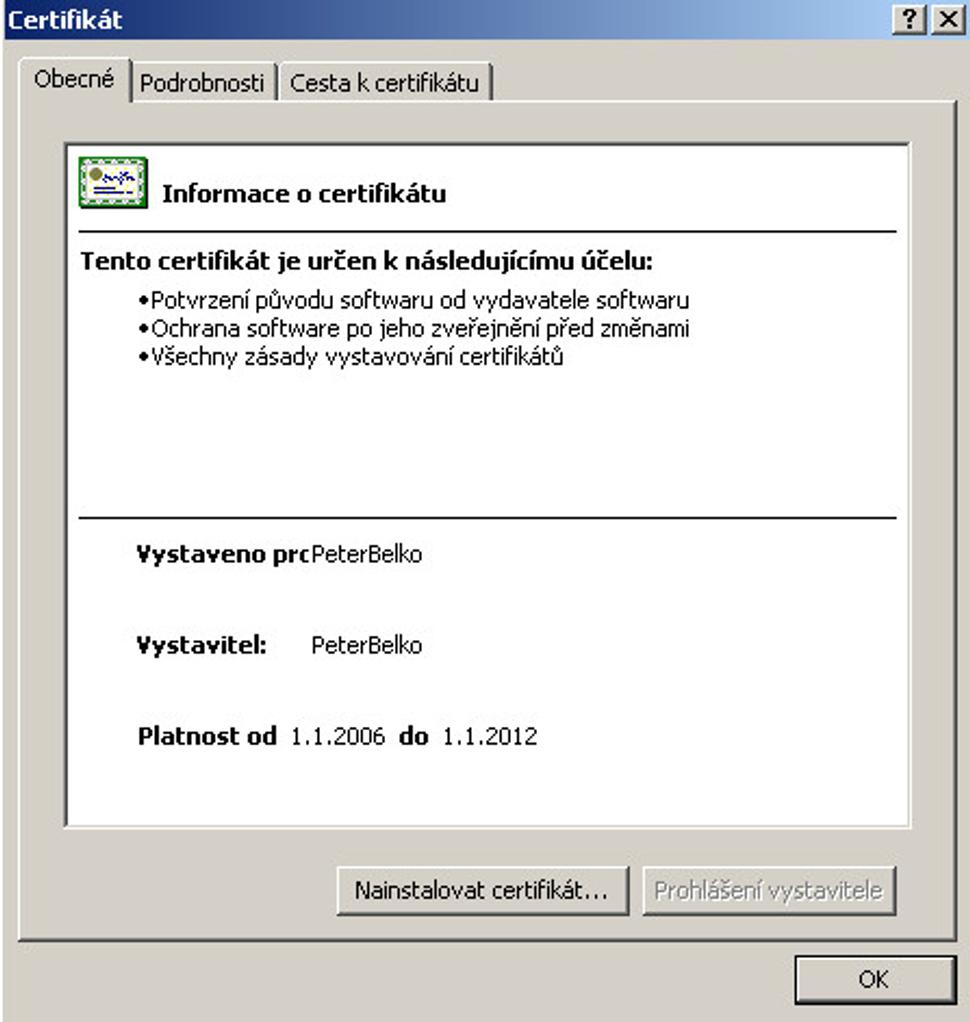Image resolution: width=970 pixels, height=1022 pixels.
Task: Click the question mark help button
Action: 909,20
